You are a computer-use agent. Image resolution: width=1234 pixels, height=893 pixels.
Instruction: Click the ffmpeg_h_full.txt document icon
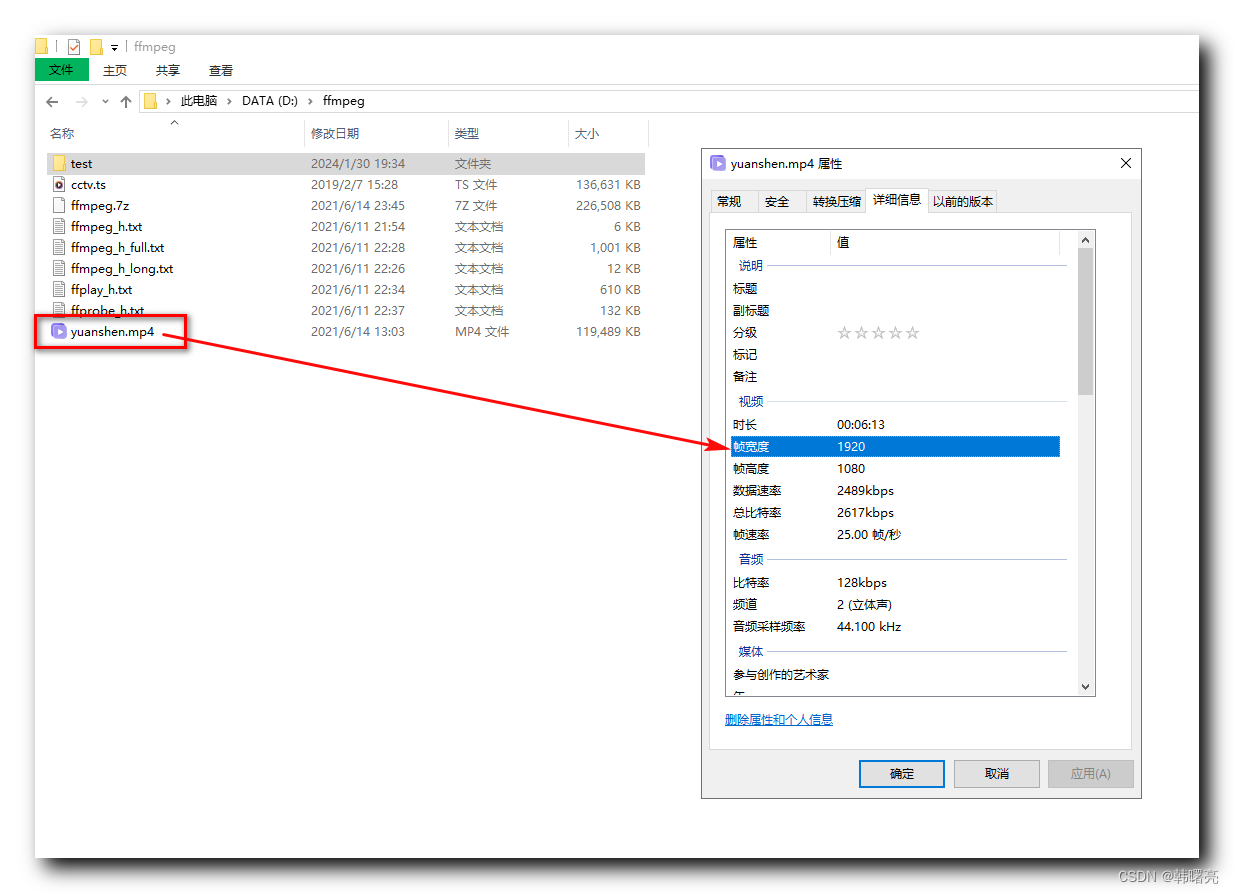pos(59,247)
